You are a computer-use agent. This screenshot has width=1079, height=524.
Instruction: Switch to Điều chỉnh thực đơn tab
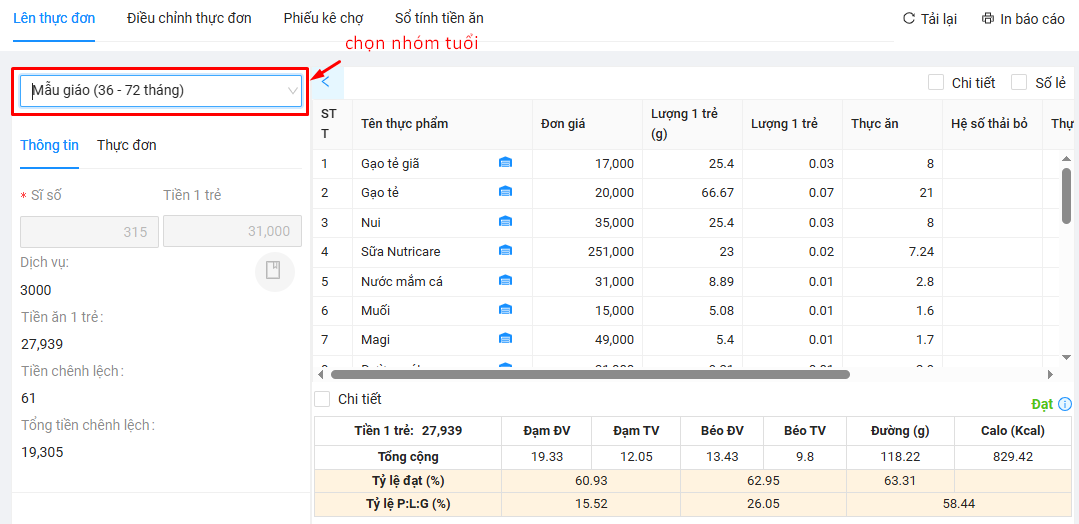189,19
